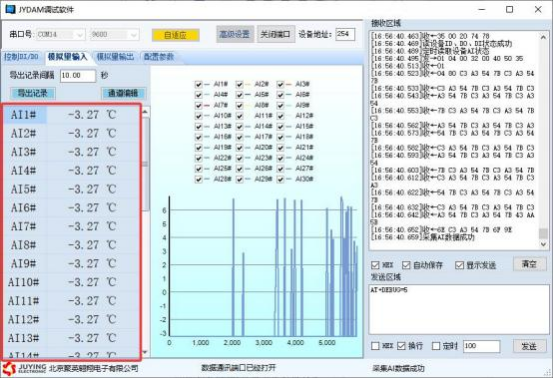554x378 pixels.
Task: Click the export interval field showing 10.00
Action: pyautogui.click(x=78, y=76)
